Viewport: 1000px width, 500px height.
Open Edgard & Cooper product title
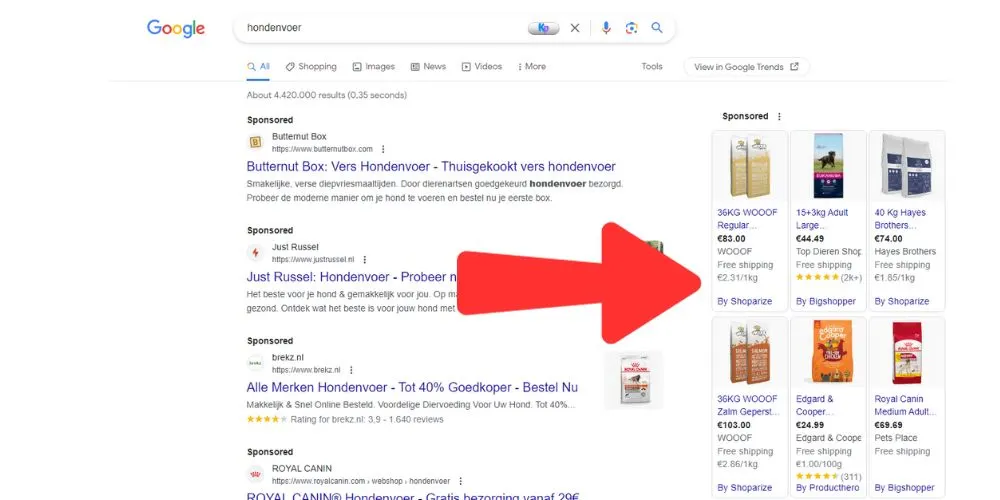(814, 405)
